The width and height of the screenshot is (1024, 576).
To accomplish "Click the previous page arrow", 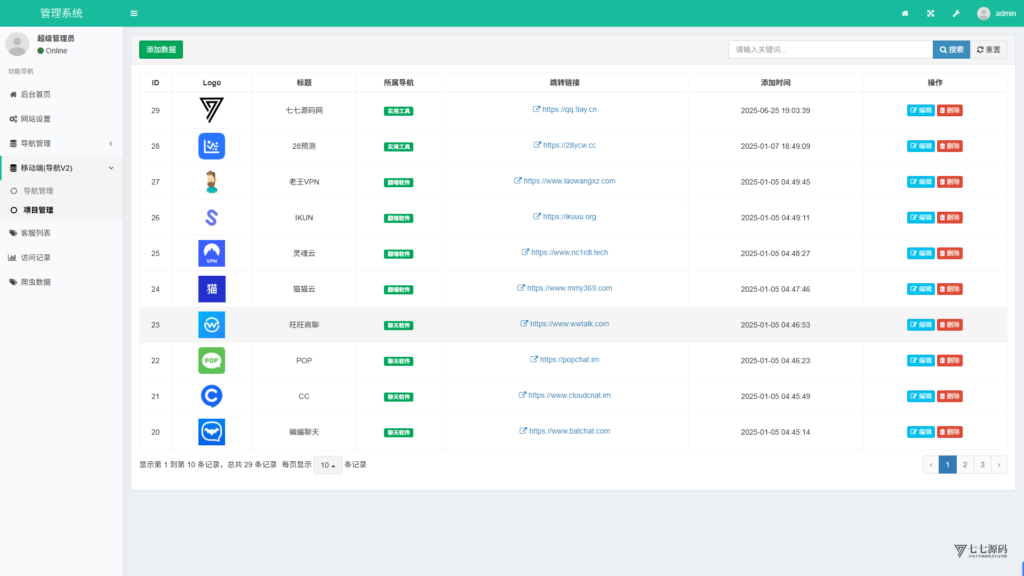I will (x=931, y=465).
